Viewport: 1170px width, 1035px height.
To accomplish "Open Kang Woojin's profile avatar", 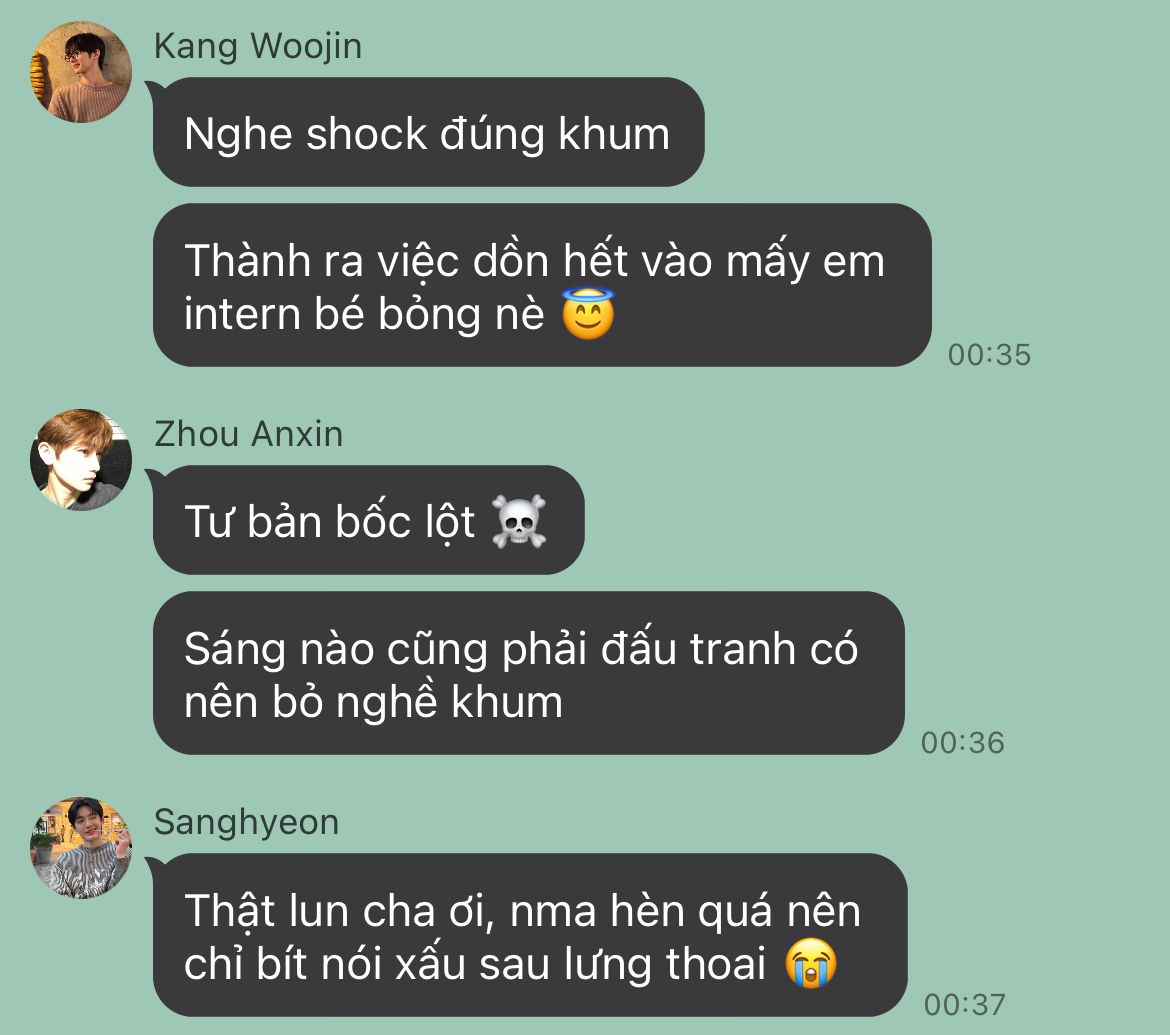I will click(x=81, y=72).
